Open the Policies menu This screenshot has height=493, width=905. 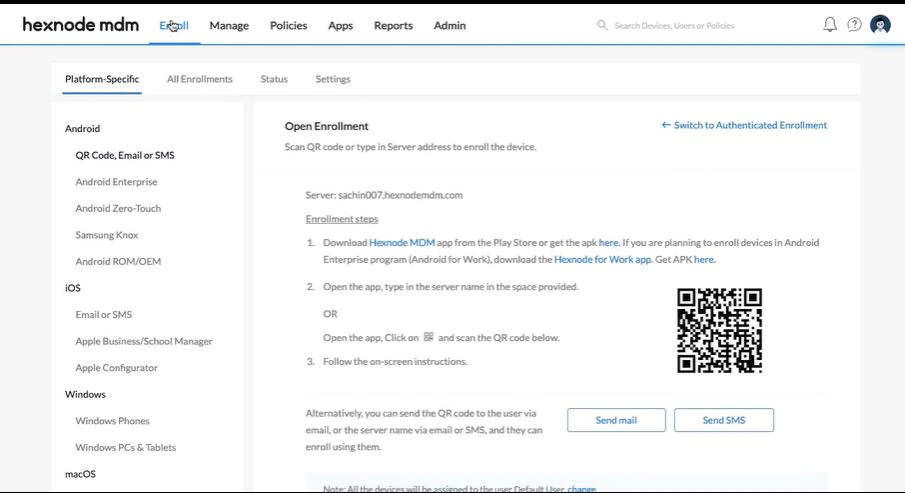point(288,25)
